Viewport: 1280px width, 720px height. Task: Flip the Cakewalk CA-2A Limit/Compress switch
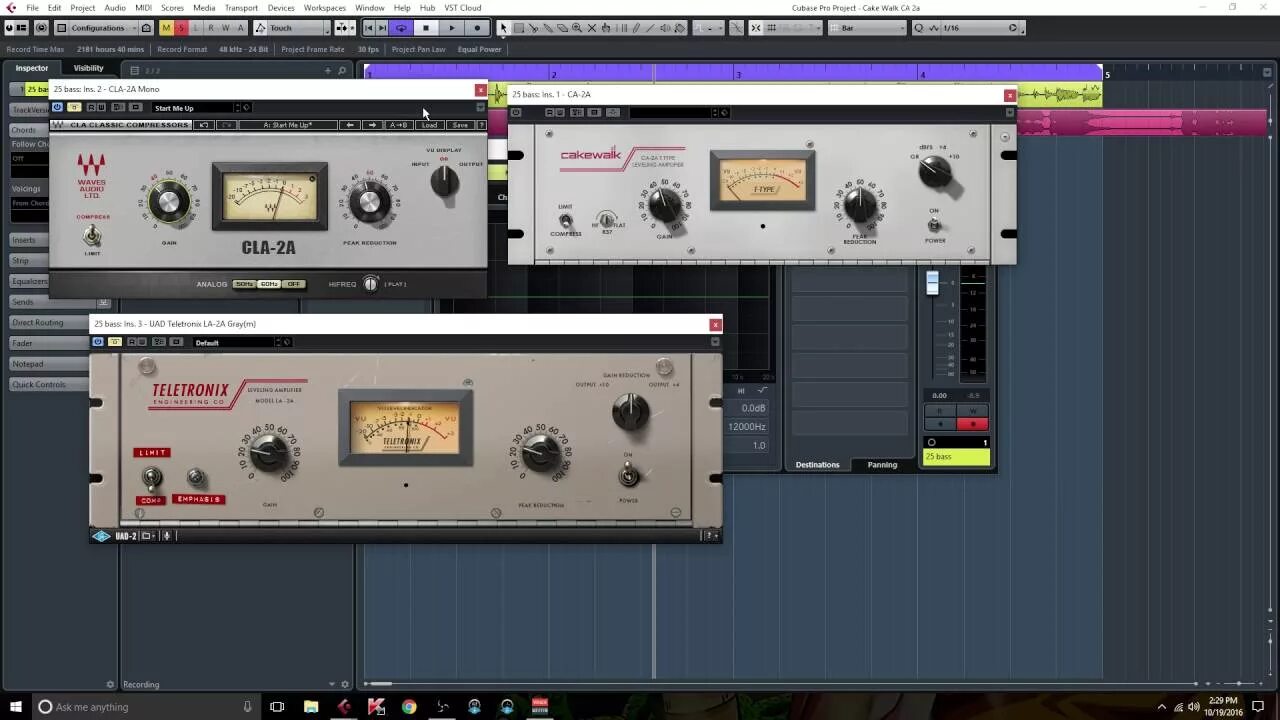click(566, 221)
